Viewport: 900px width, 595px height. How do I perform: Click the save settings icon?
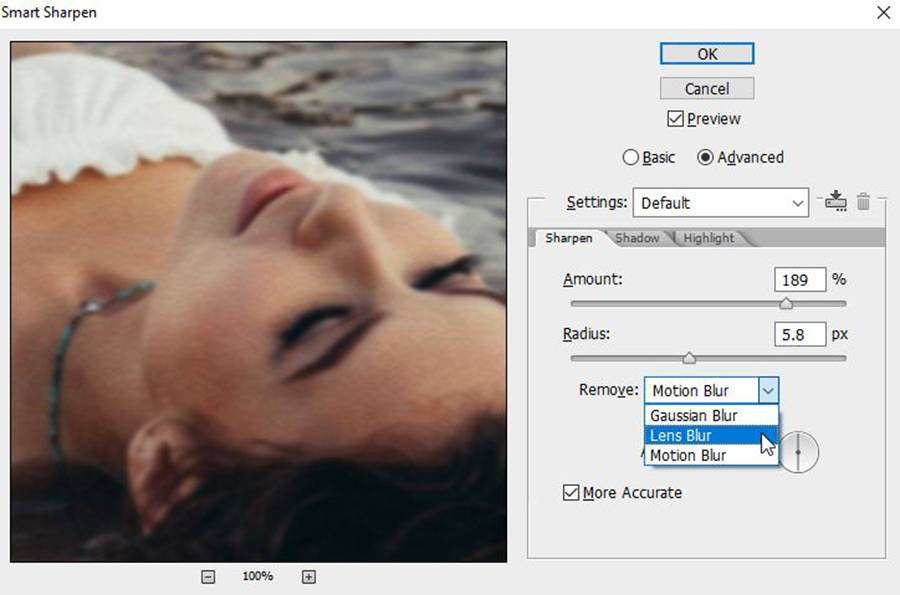pos(835,201)
